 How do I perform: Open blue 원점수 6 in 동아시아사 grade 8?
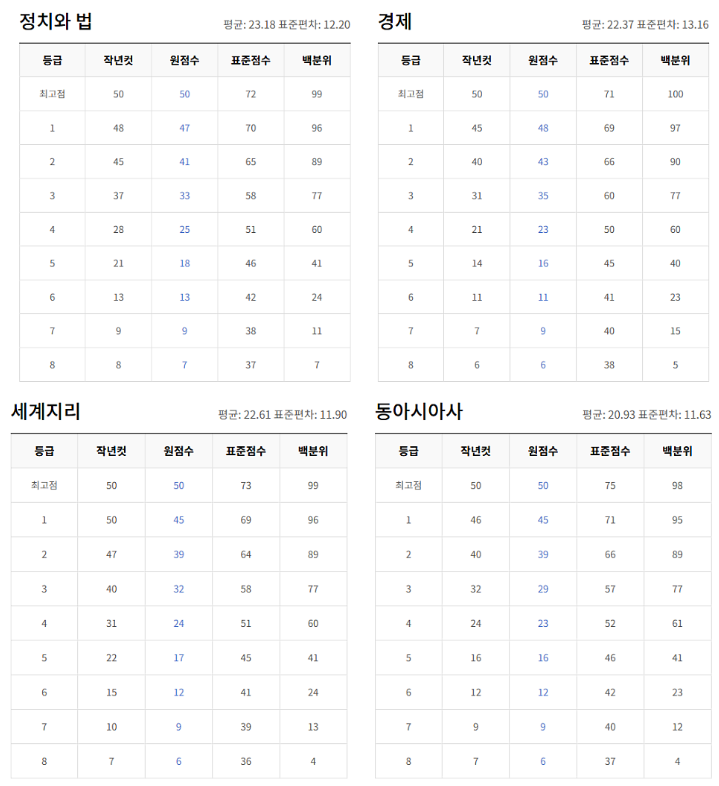pyautogui.click(x=543, y=761)
